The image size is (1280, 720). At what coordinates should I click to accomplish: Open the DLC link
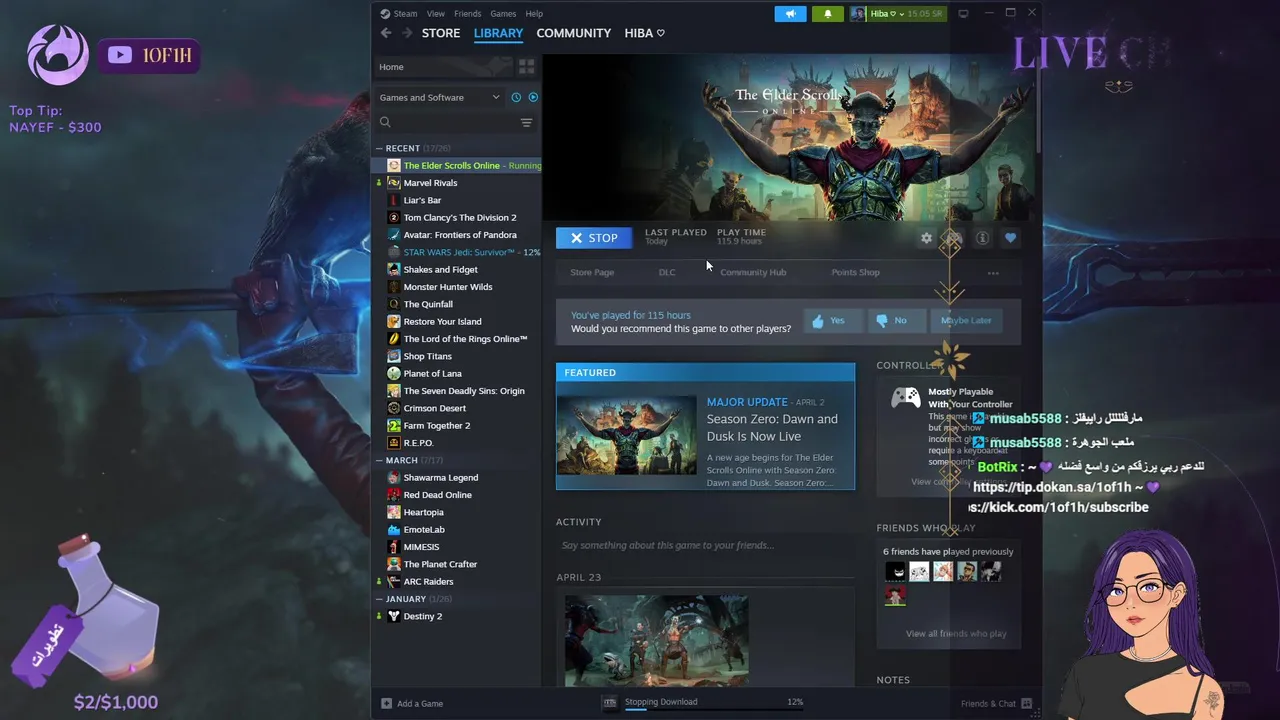tap(667, 272)
